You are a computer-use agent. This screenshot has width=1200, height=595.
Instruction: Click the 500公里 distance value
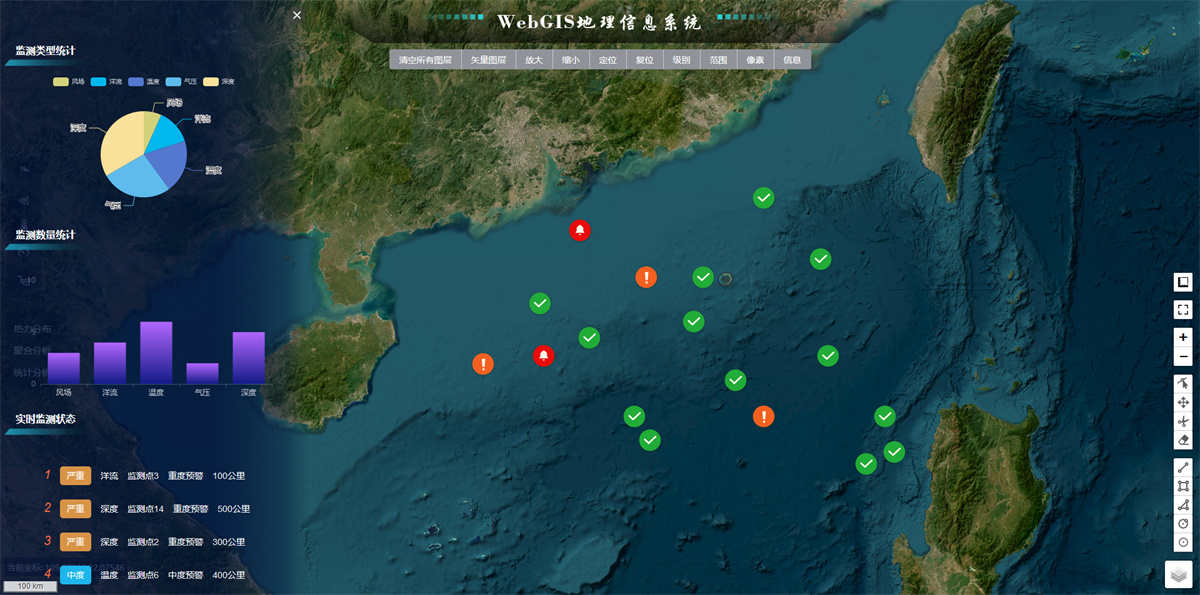pos(233,509)
